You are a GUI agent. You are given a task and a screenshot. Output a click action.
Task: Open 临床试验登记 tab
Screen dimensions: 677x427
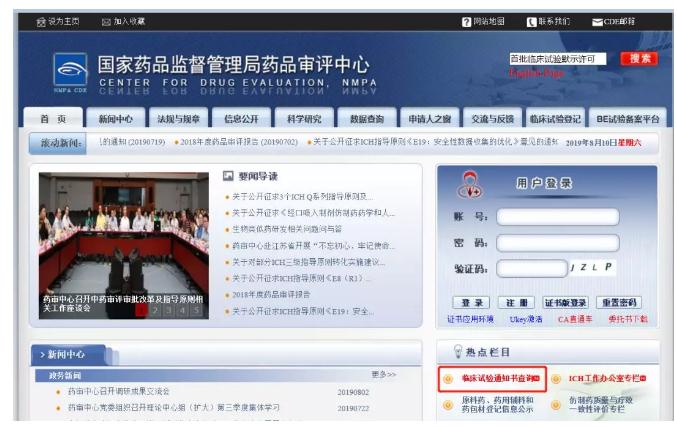pyautogui.click(x=555, y=118)
